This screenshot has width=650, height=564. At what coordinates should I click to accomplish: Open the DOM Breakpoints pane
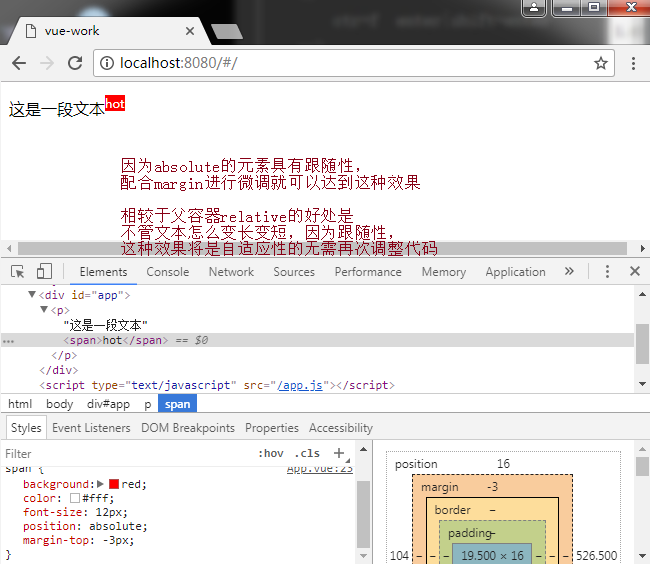(x=188, y=428)
